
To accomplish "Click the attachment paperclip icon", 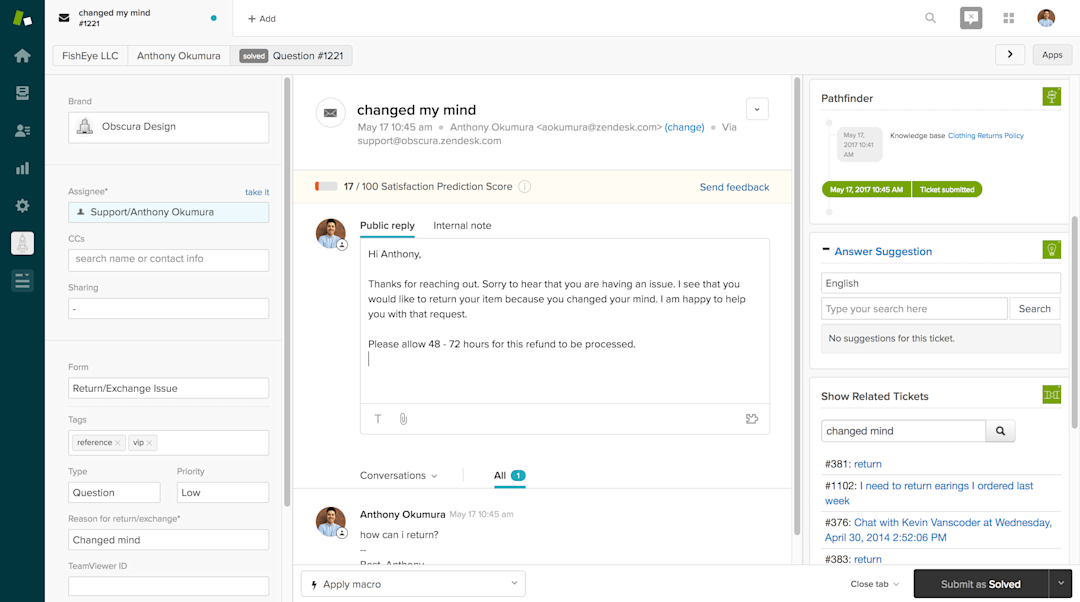I will [404, 419].
